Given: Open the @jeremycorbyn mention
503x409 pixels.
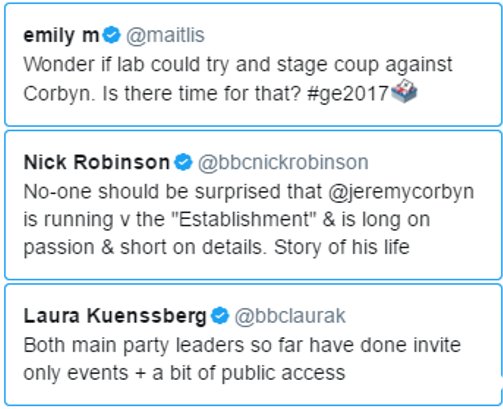Looking at the screenshot, I should tap(401, 192).
